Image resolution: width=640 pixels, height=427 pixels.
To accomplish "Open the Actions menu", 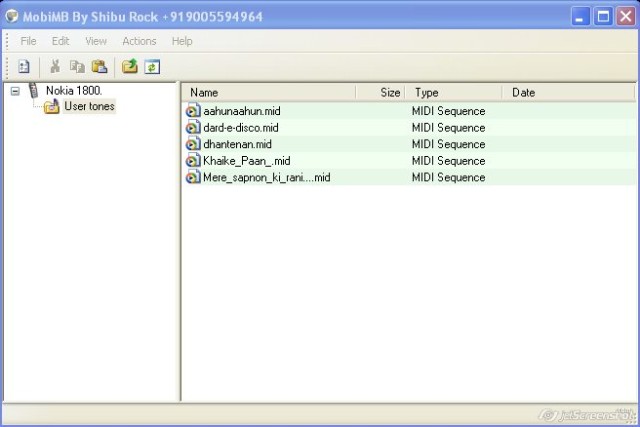I will [x=139, y=41].
